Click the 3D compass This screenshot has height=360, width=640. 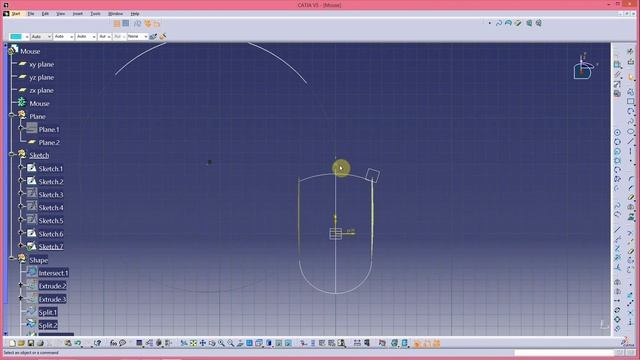(584, 67)
